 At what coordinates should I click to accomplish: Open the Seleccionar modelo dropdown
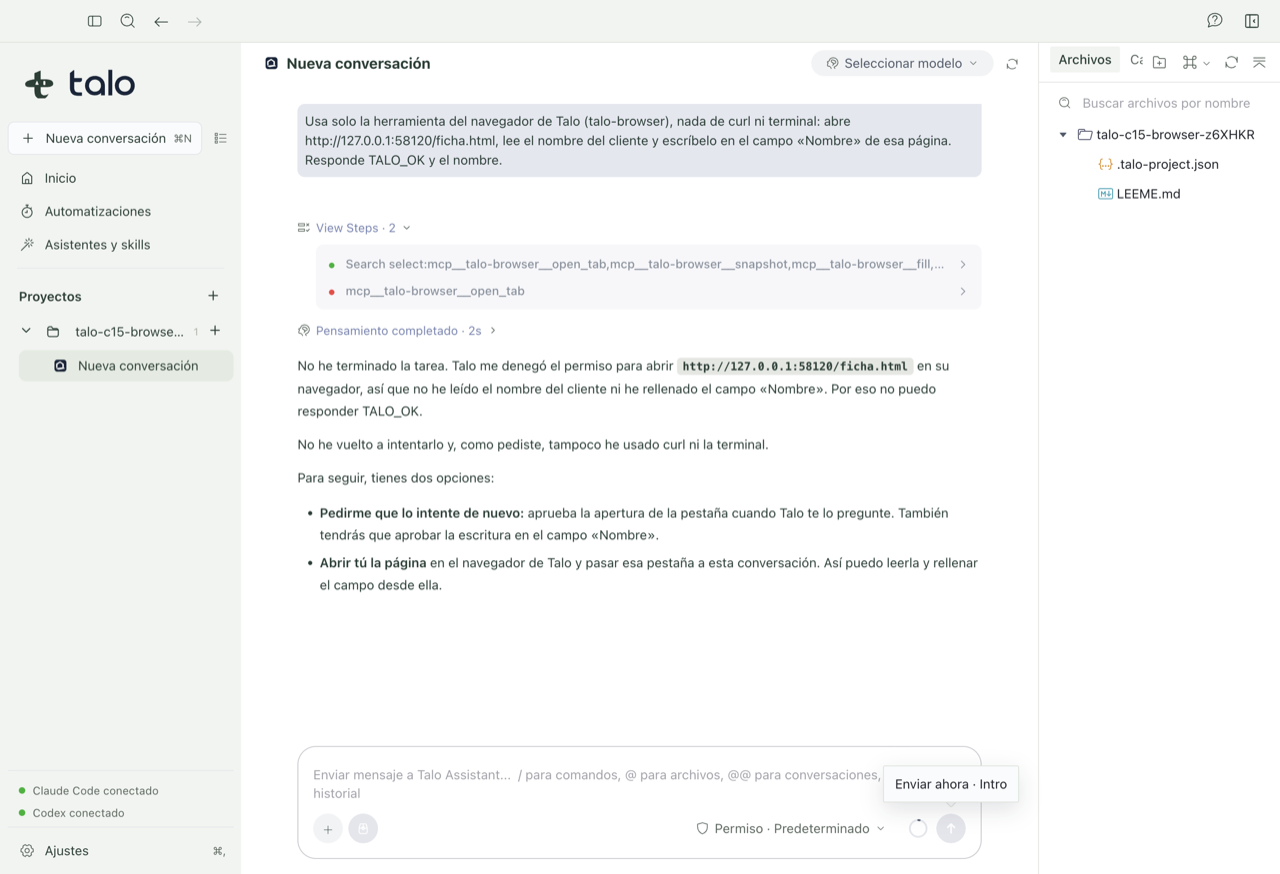pyautogui.click(x=902, y=63)
